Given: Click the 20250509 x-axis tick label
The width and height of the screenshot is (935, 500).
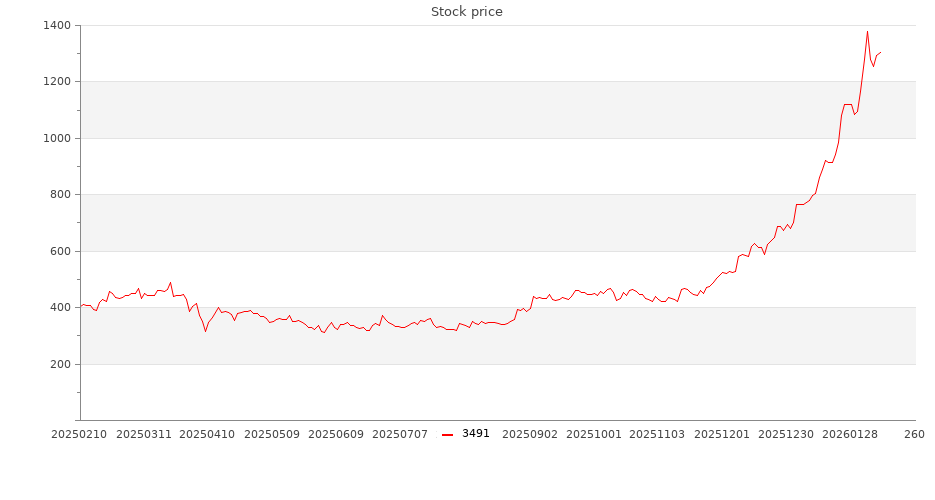Looking at the screenshot, I should [272, 435].
